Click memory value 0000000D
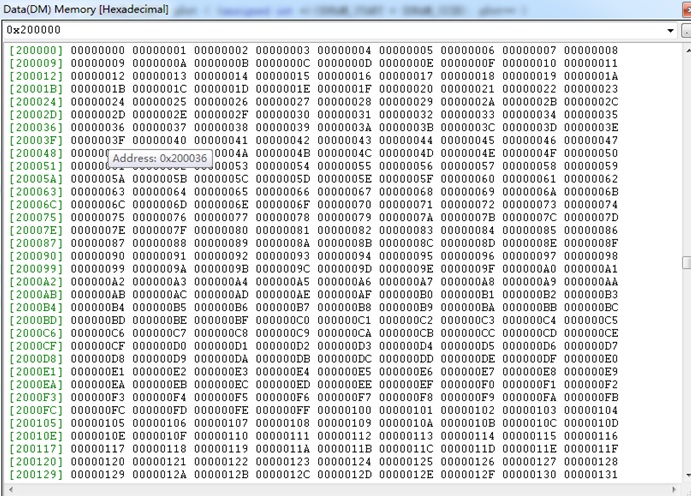This screenshot has height=496, width=691. (x=344, y=63)
